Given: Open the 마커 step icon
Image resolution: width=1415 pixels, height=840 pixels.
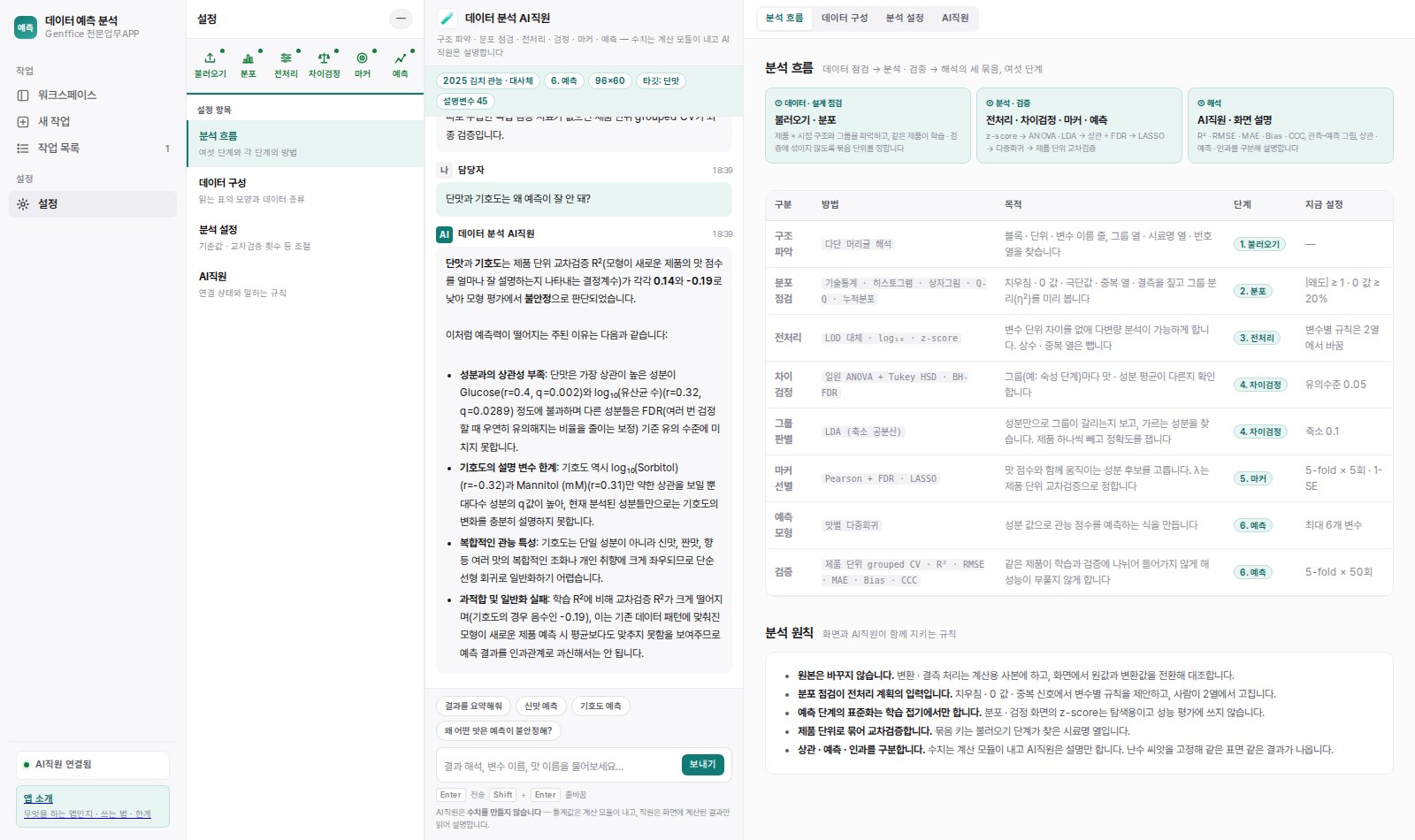Looking at the screenshot, I should [362, 65].
